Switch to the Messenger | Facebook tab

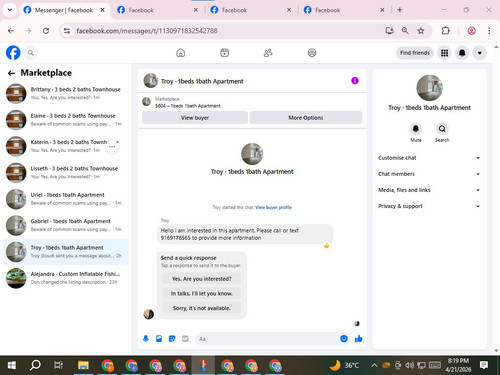coord(64,10)
